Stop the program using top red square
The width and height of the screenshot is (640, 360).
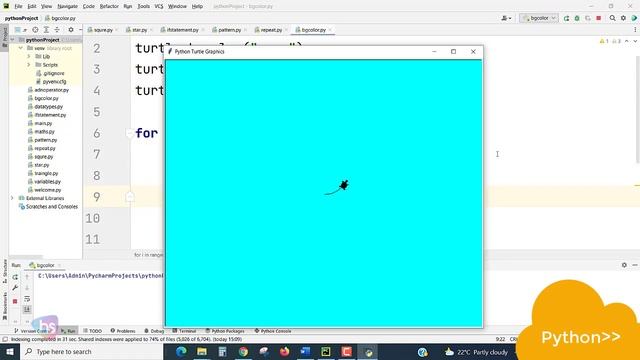(598, 18)
